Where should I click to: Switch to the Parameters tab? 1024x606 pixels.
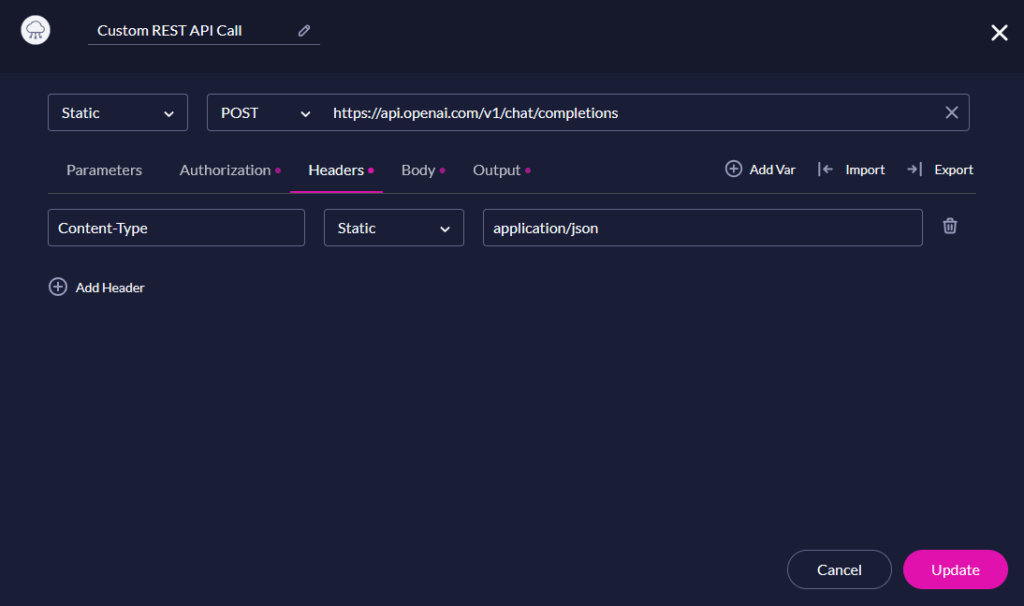104,170
